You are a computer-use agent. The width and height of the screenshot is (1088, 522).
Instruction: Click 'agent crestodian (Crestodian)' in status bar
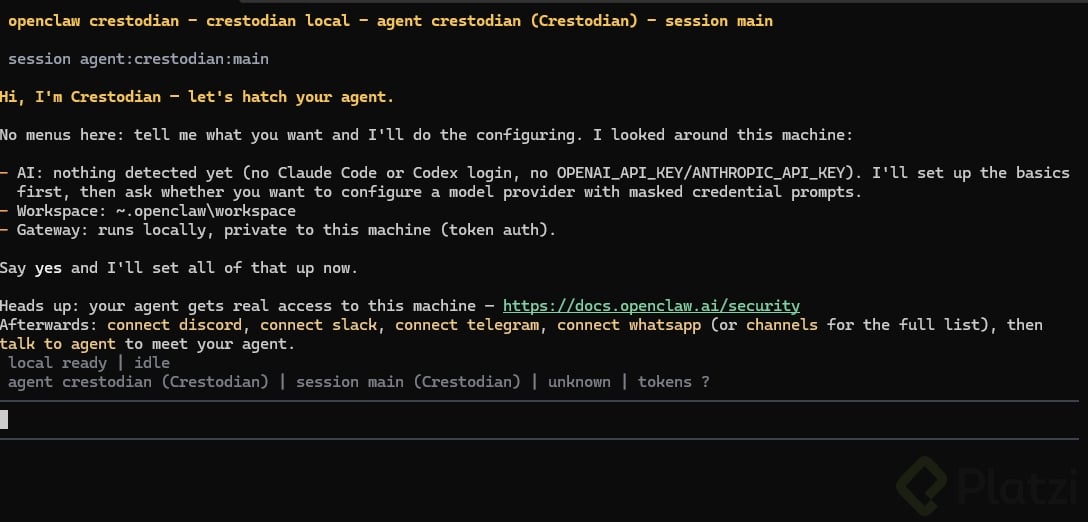coord(138,382)
